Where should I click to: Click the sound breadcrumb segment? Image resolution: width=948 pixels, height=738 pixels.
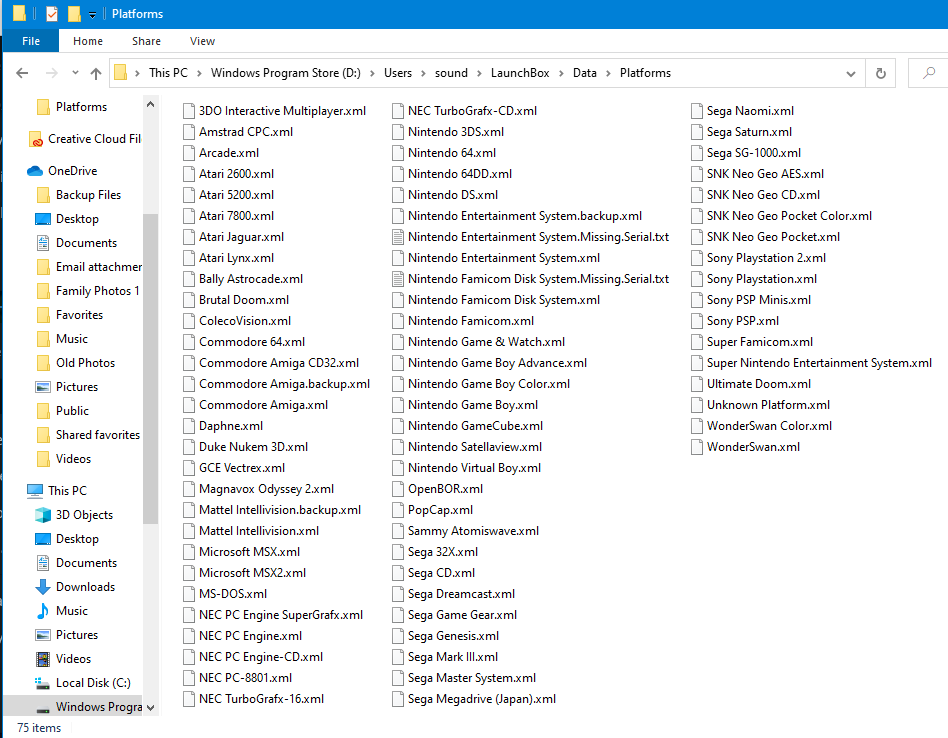pos(451,73)
